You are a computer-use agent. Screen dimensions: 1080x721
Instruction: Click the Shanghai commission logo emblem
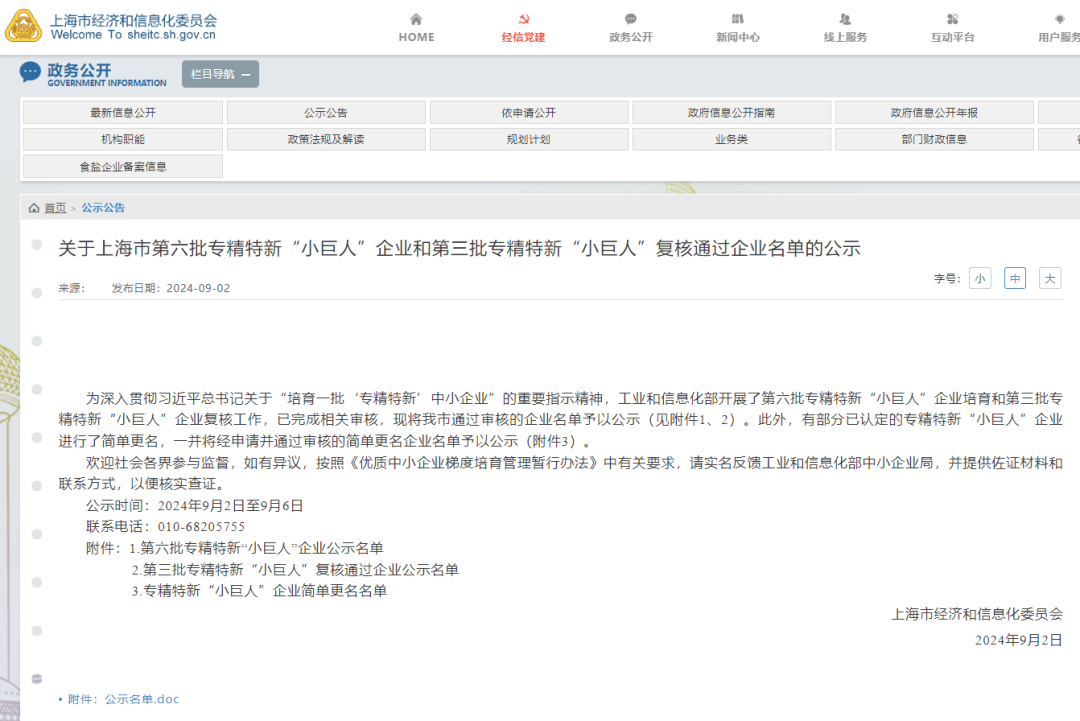pos(23,26)
